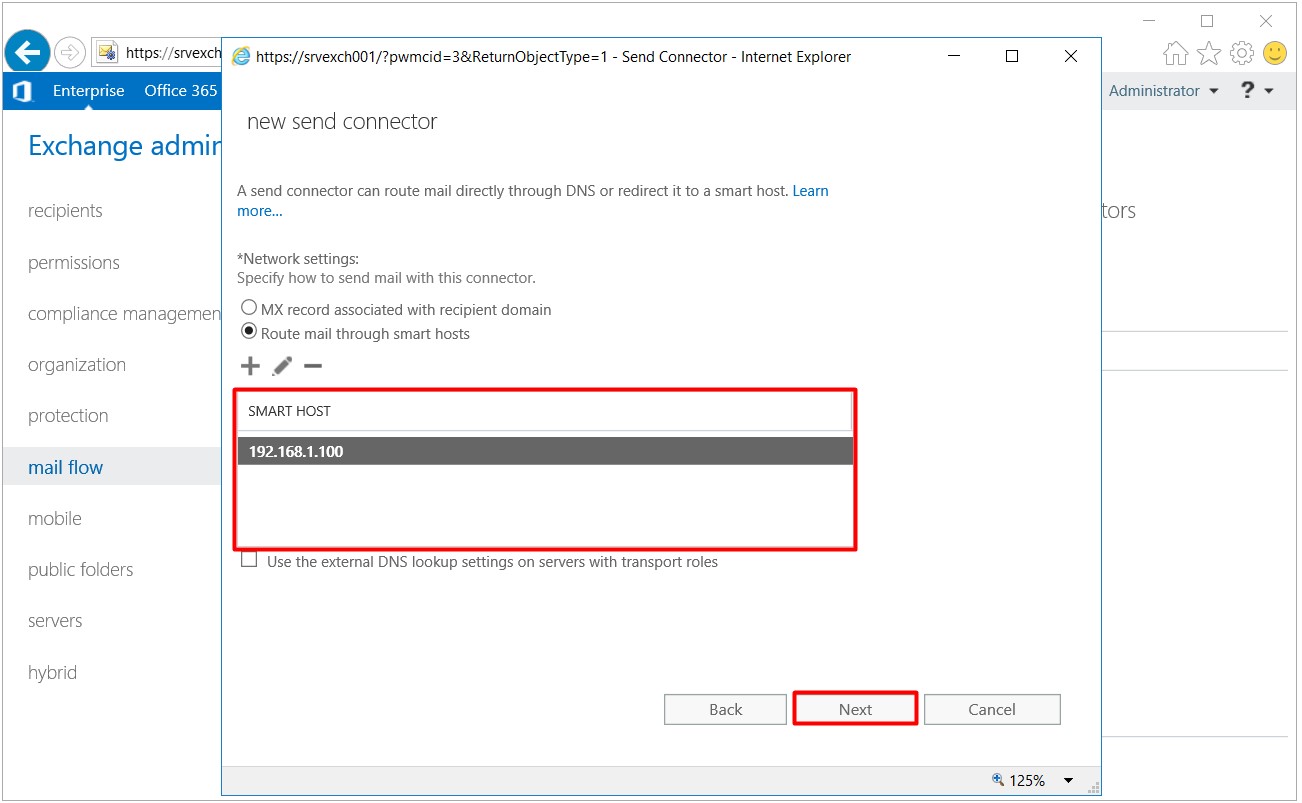Open the Internet Explorer home icon
The image size is (1302, 803).
pos(1176,53)
